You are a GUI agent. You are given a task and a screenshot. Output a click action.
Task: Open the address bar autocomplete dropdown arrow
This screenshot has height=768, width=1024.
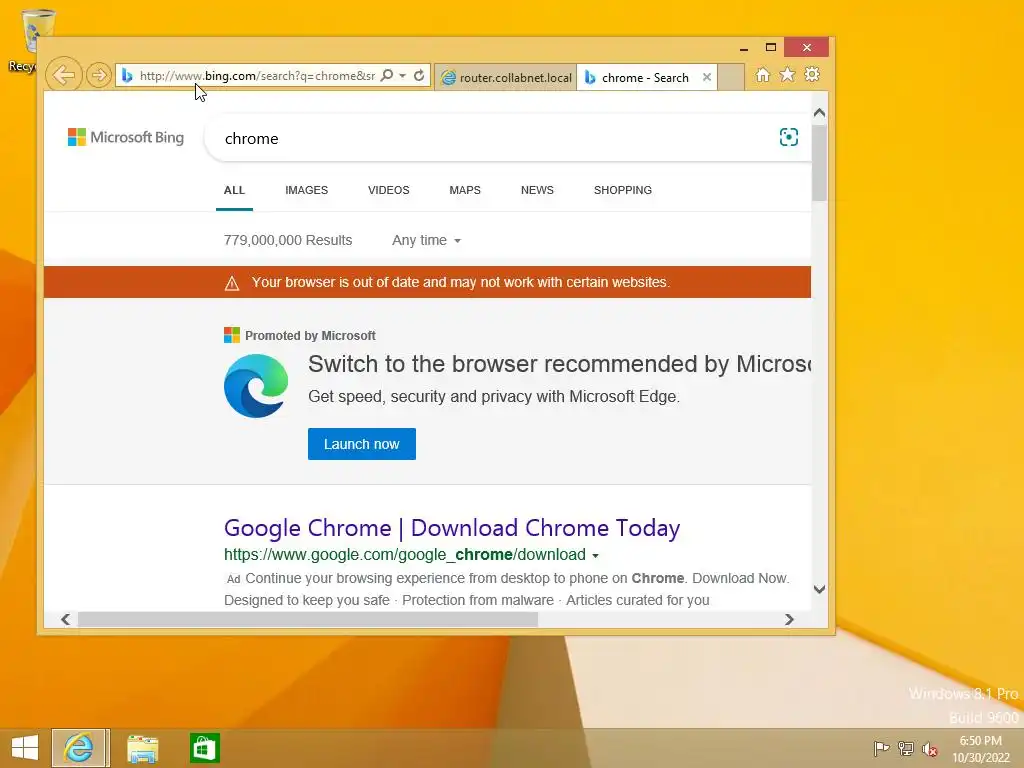tap(402, 76)
